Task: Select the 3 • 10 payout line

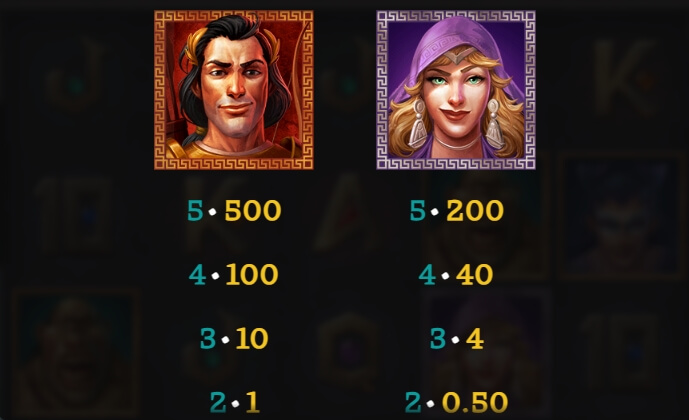Action: click(234, 338)
